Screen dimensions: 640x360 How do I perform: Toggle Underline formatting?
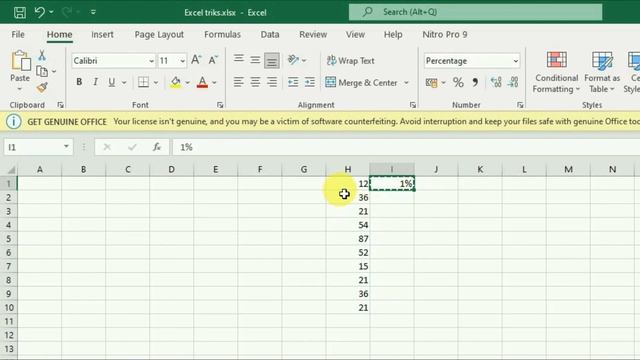tap(111, 82)
